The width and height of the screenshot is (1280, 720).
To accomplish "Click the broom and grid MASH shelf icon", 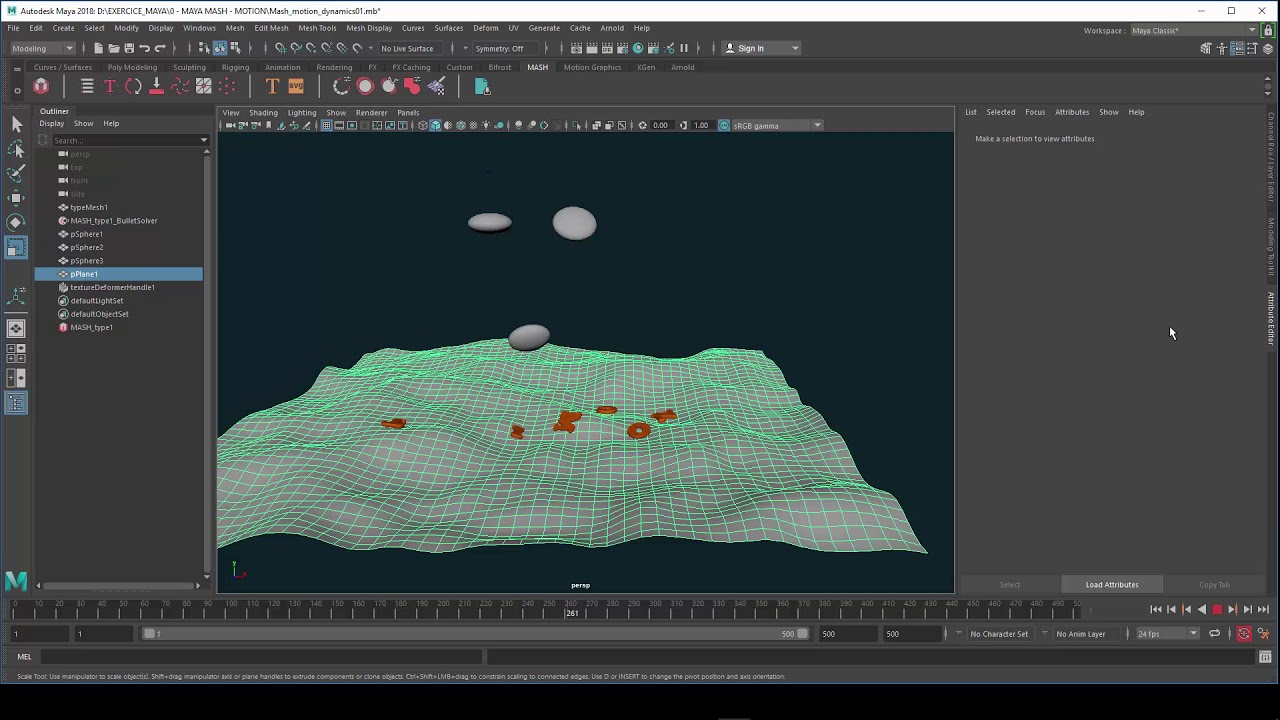I will click(x=436, y=87).
